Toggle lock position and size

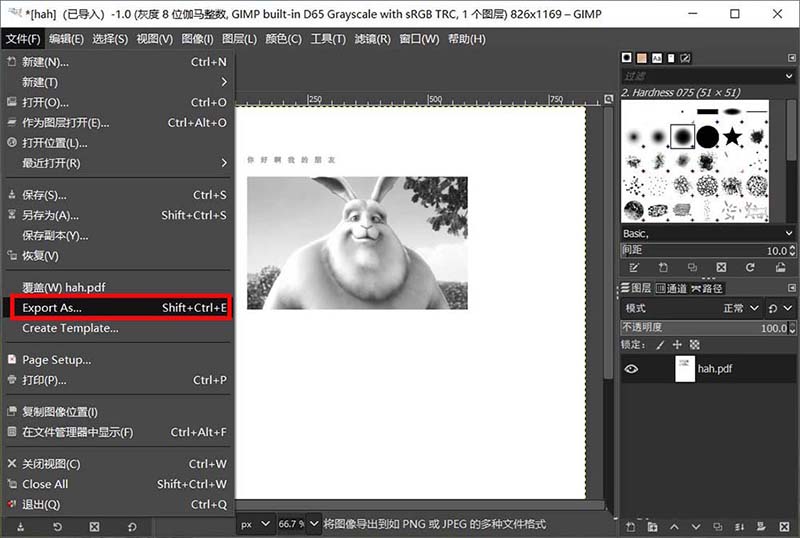[677, 345]
